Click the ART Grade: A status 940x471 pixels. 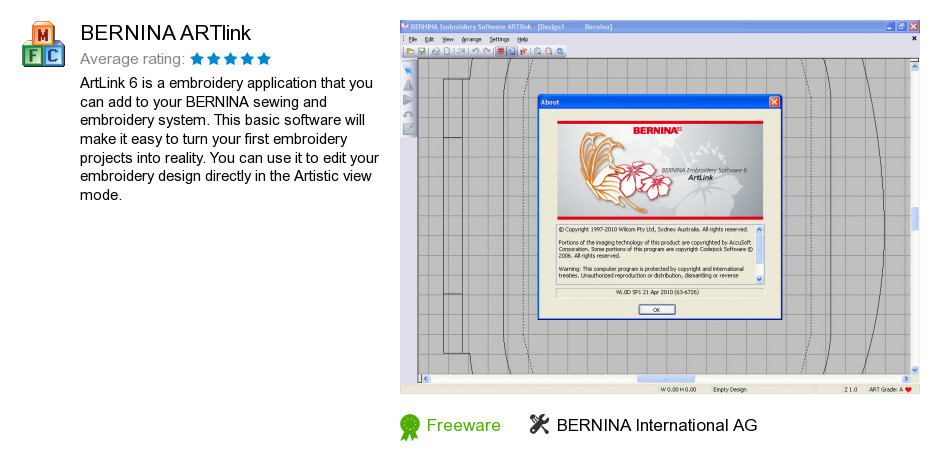[x=885, y=390]
